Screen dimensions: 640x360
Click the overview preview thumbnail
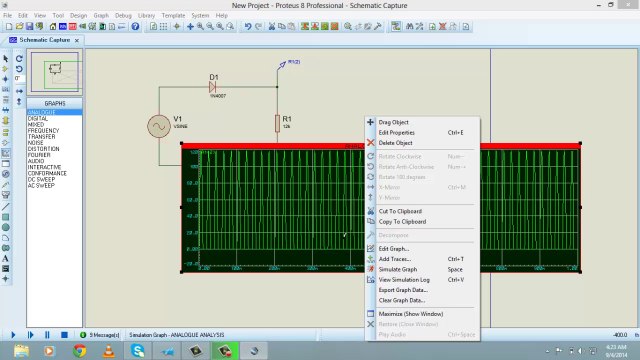coord(55,72)
